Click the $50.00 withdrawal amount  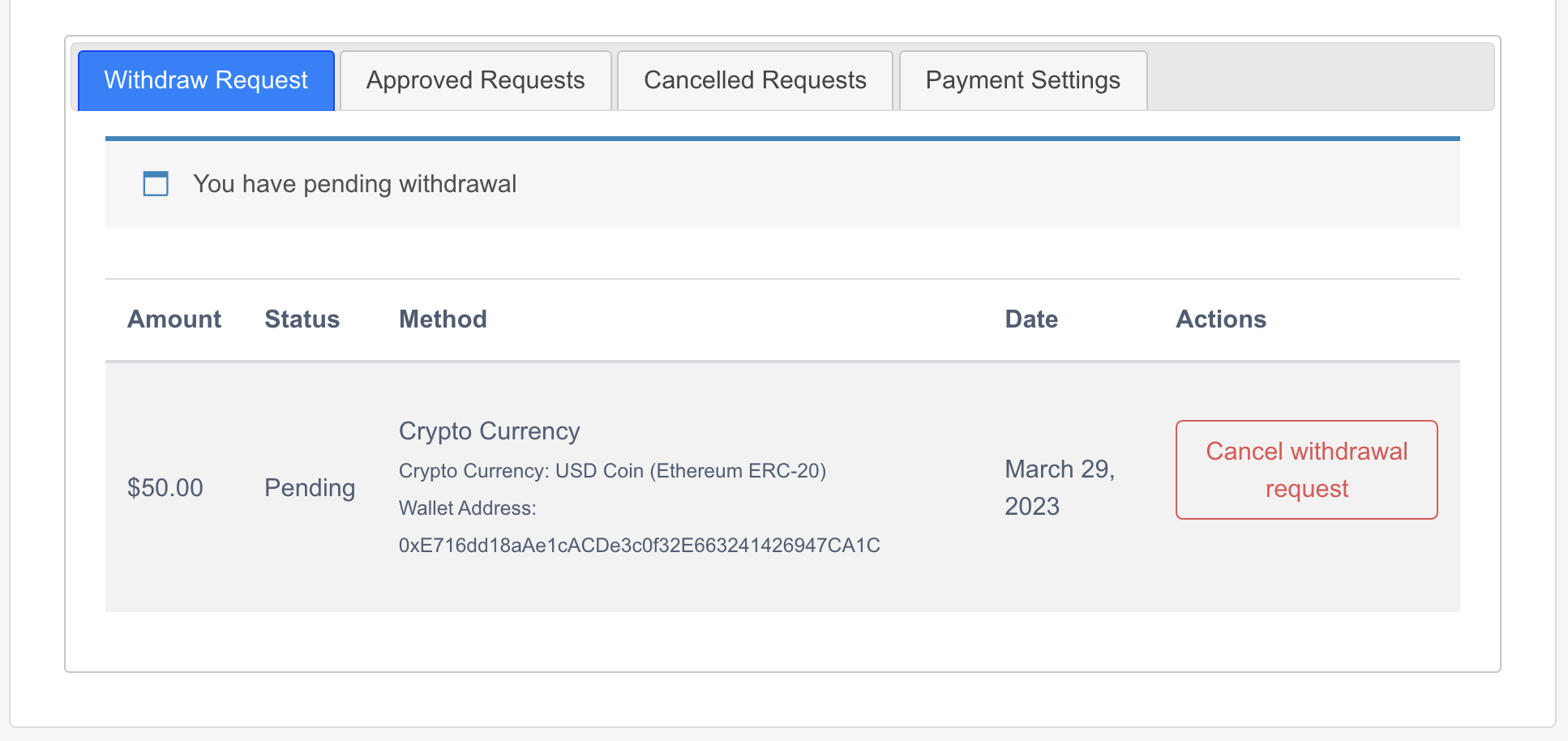(165, 488)
